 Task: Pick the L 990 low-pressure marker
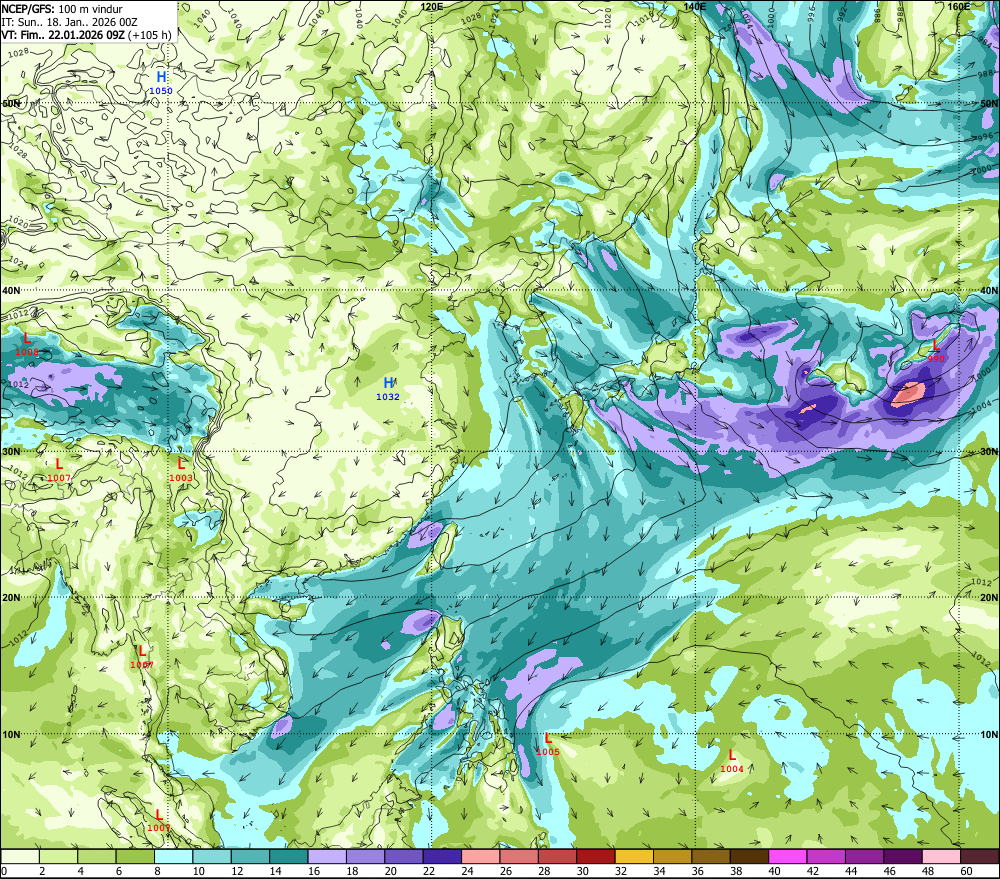click(936, 351)
